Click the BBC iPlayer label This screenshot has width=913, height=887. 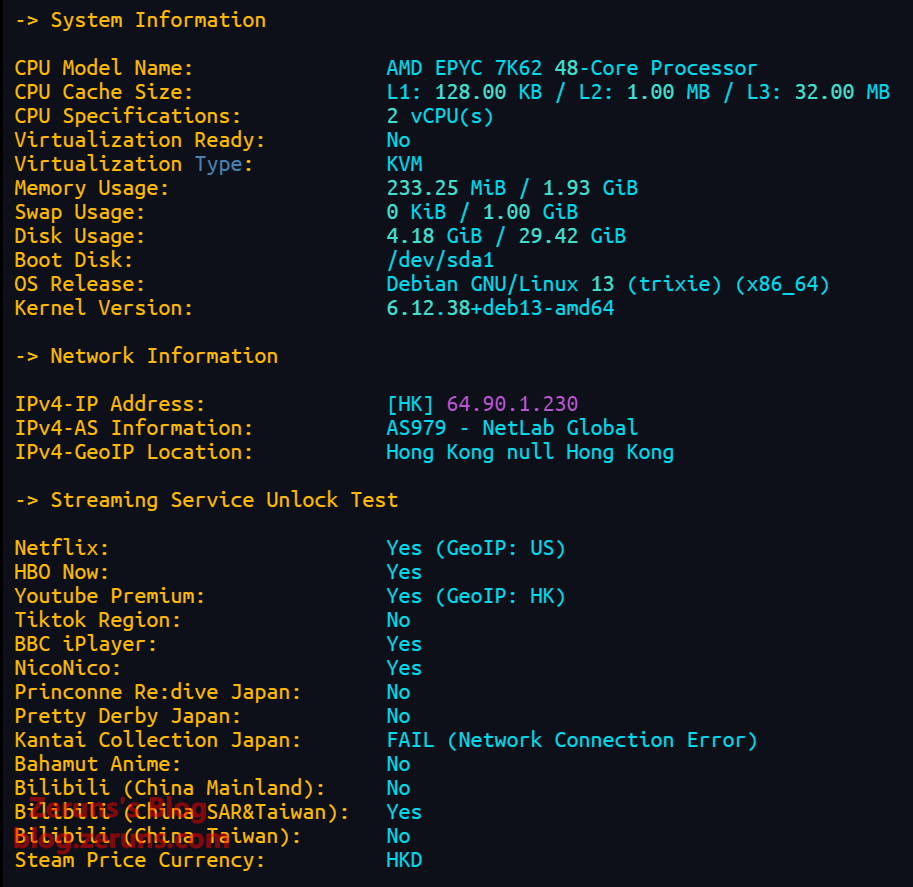tap(86, 644)
